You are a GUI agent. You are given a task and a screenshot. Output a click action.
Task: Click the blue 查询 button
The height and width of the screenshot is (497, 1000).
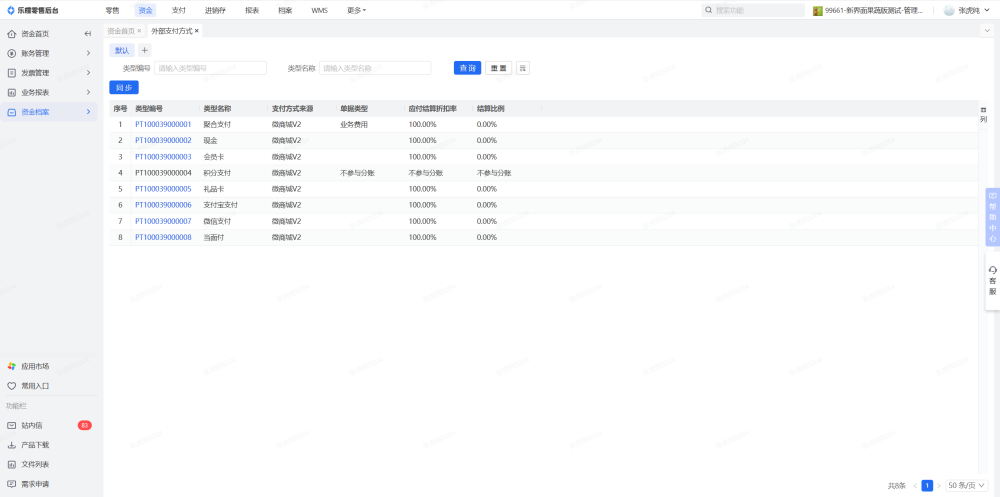(x=467, y=68)
